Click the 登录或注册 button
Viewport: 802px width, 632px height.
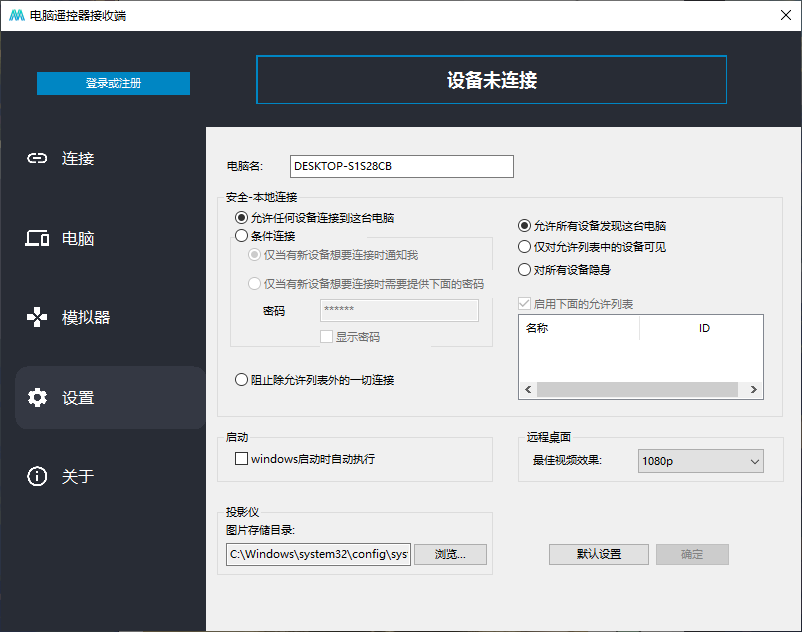point(113,83)
